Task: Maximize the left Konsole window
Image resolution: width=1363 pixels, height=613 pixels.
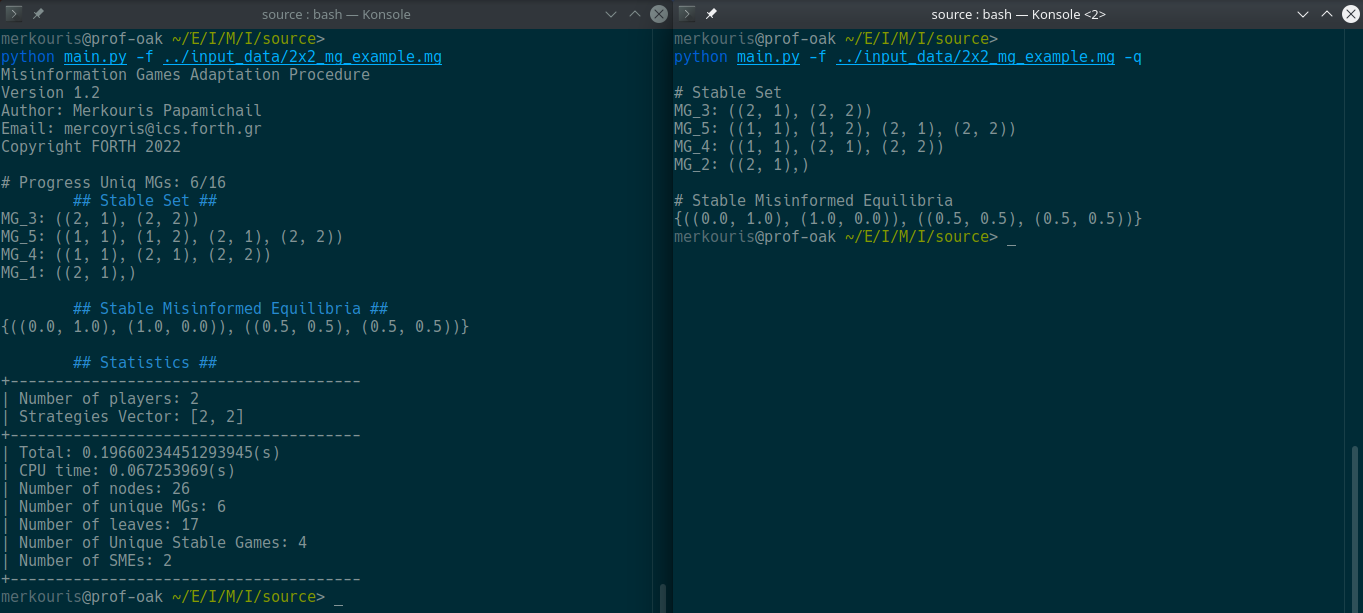Action: click(x=635, y=14)
